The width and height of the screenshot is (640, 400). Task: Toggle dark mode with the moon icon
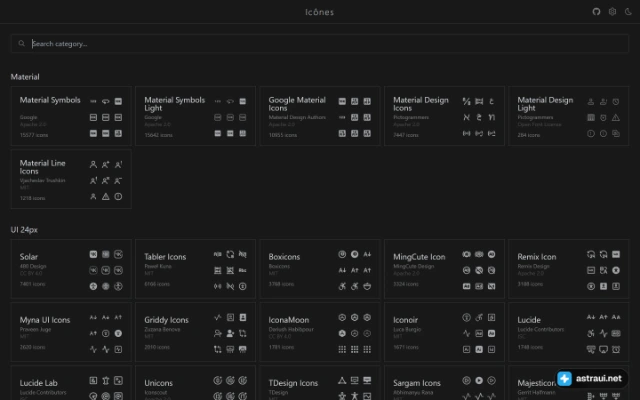pyautogui.click(x=628, y=11)
